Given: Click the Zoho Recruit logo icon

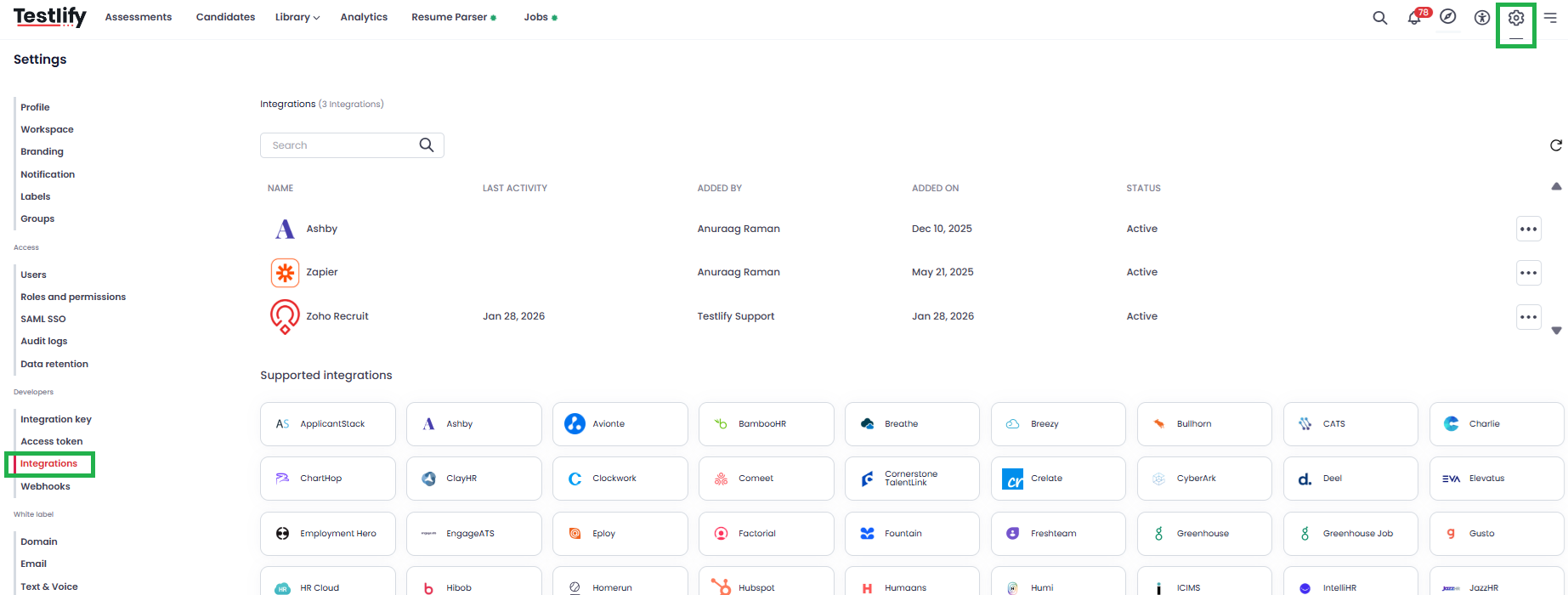Looking at the screenshot, I should click(x=285, y=316).
